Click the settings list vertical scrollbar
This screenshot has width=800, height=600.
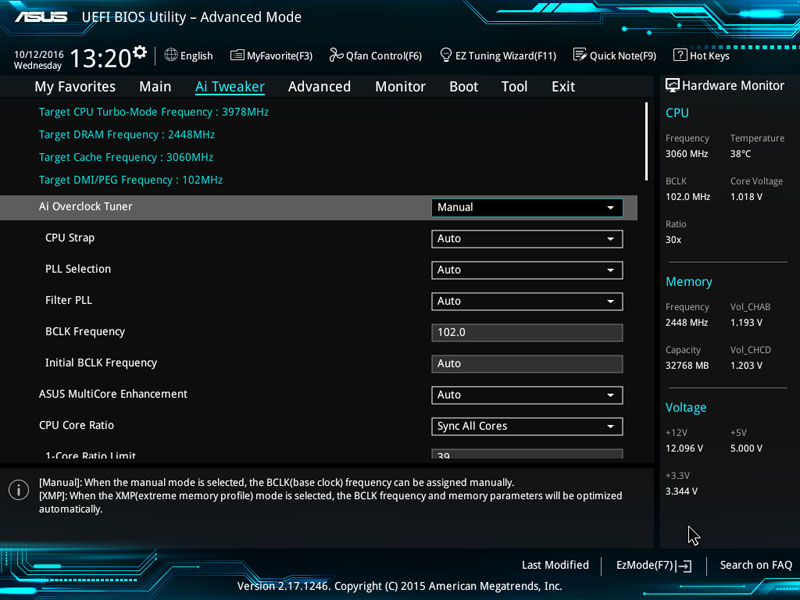click(x=647, y=140)
